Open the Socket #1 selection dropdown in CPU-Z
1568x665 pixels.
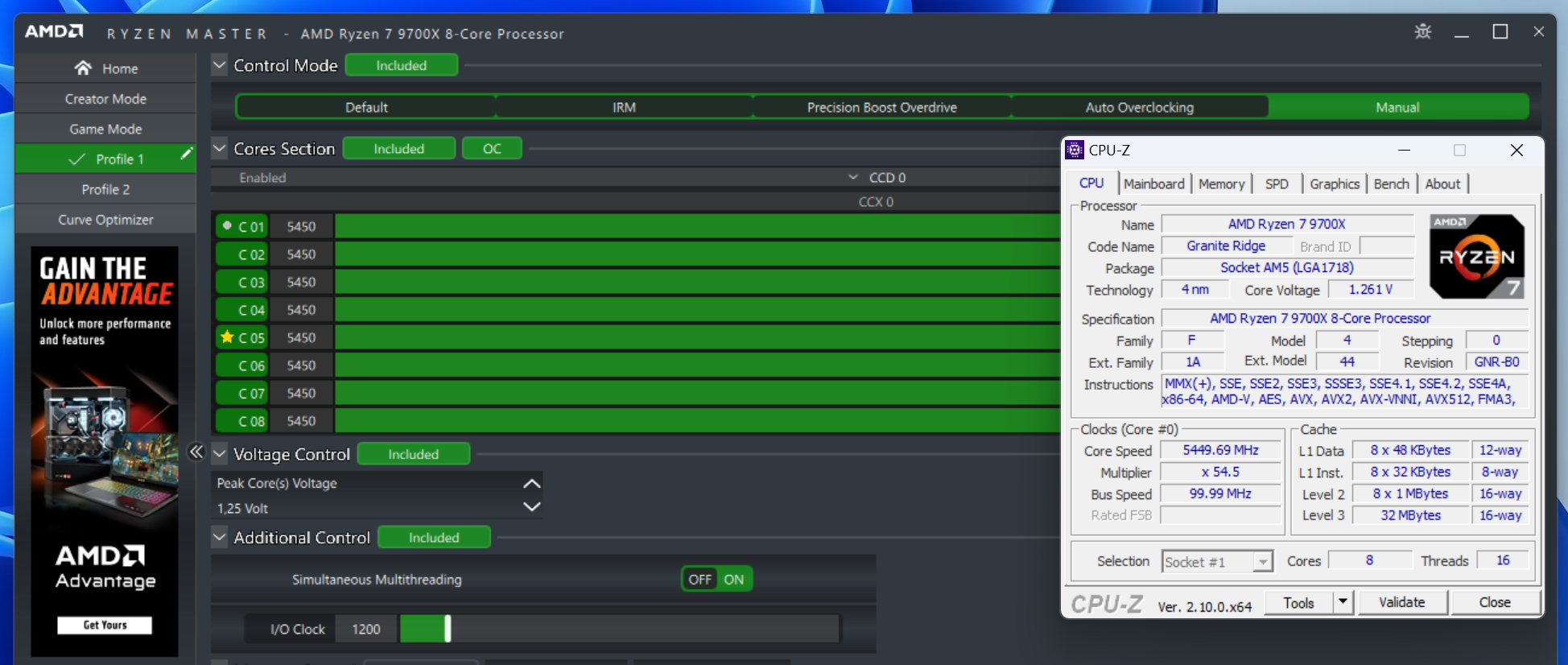[x=1263, y=561]
